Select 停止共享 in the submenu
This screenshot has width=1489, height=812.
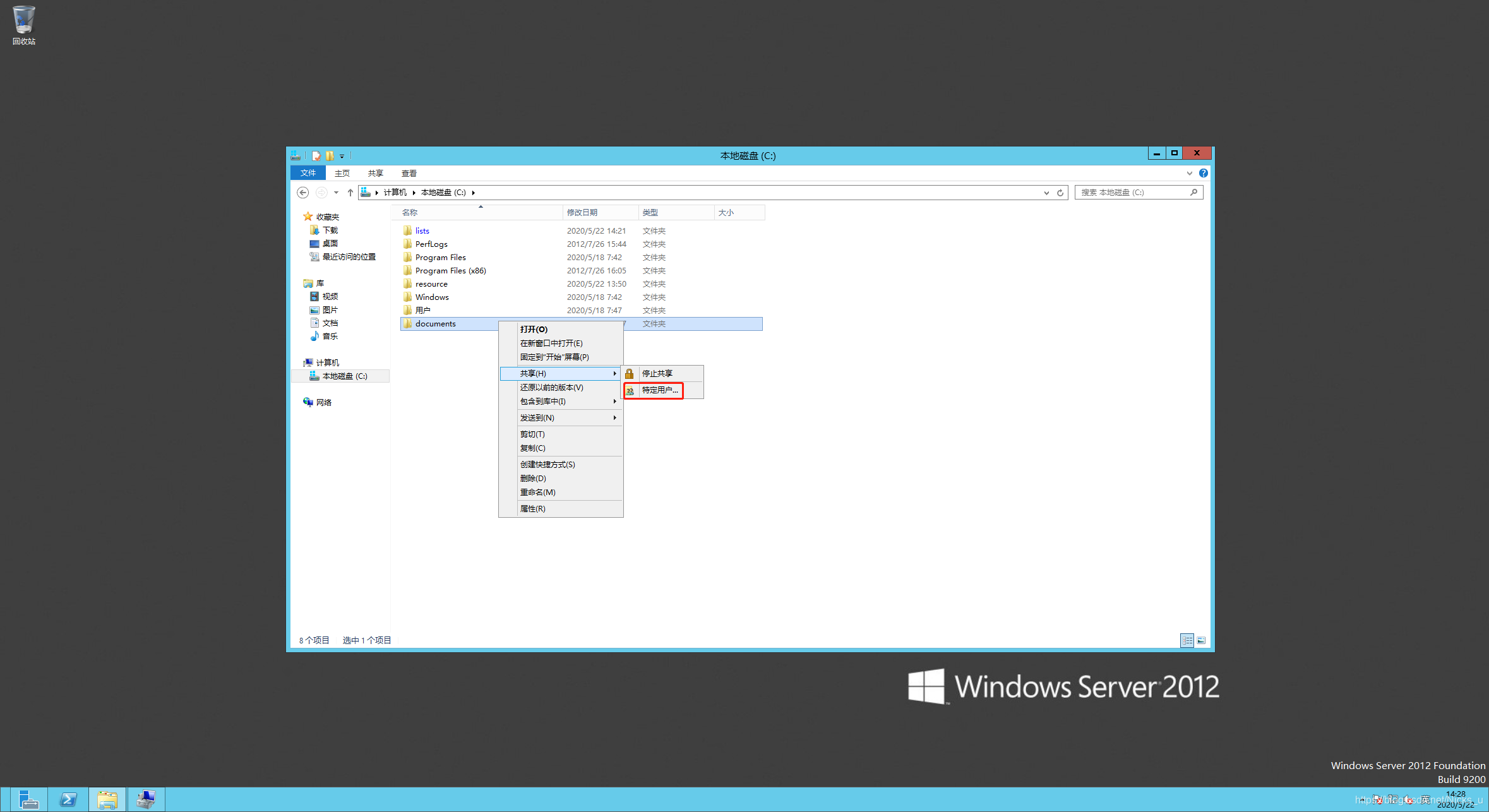click(657, 373)
